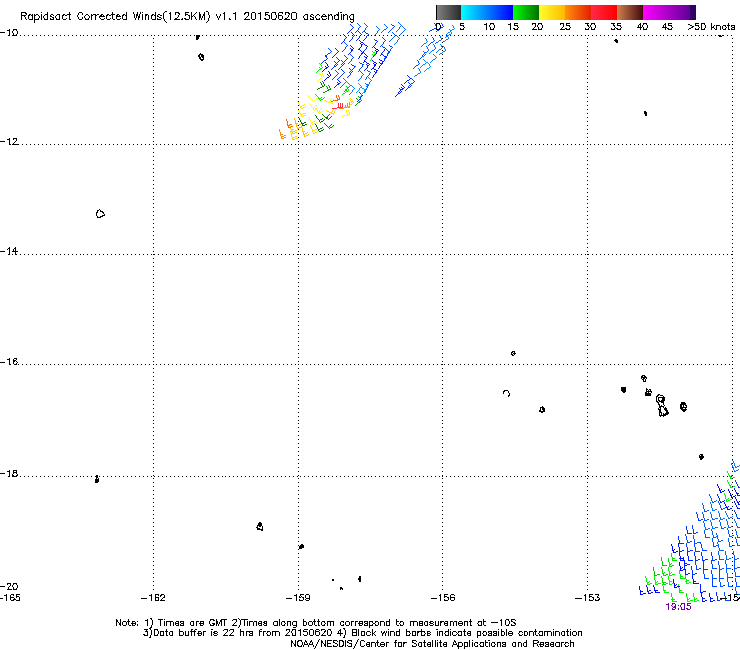Click the green 15-20 knots legend band

coord(526,12)
